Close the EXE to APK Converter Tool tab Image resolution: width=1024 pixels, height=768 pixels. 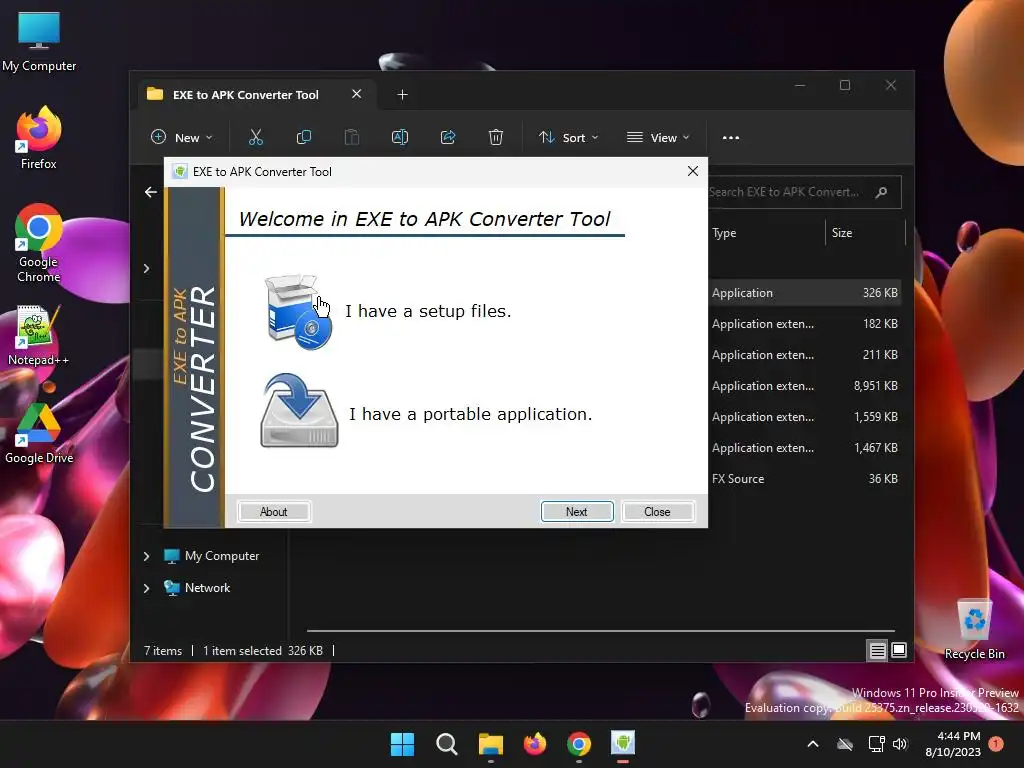[357, 94]
